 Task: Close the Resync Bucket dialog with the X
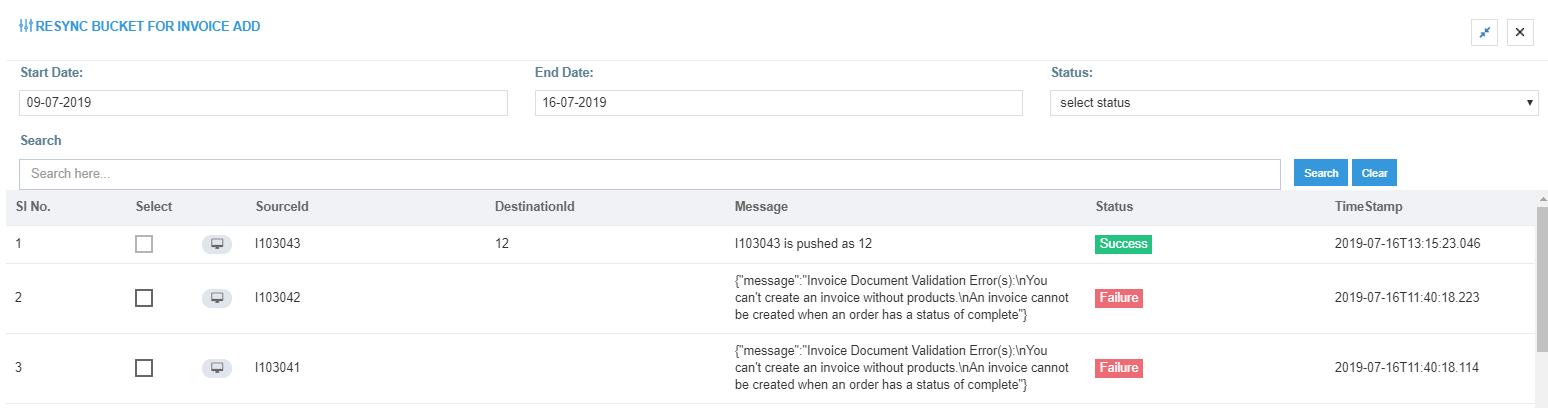(x=1520, y=33)
